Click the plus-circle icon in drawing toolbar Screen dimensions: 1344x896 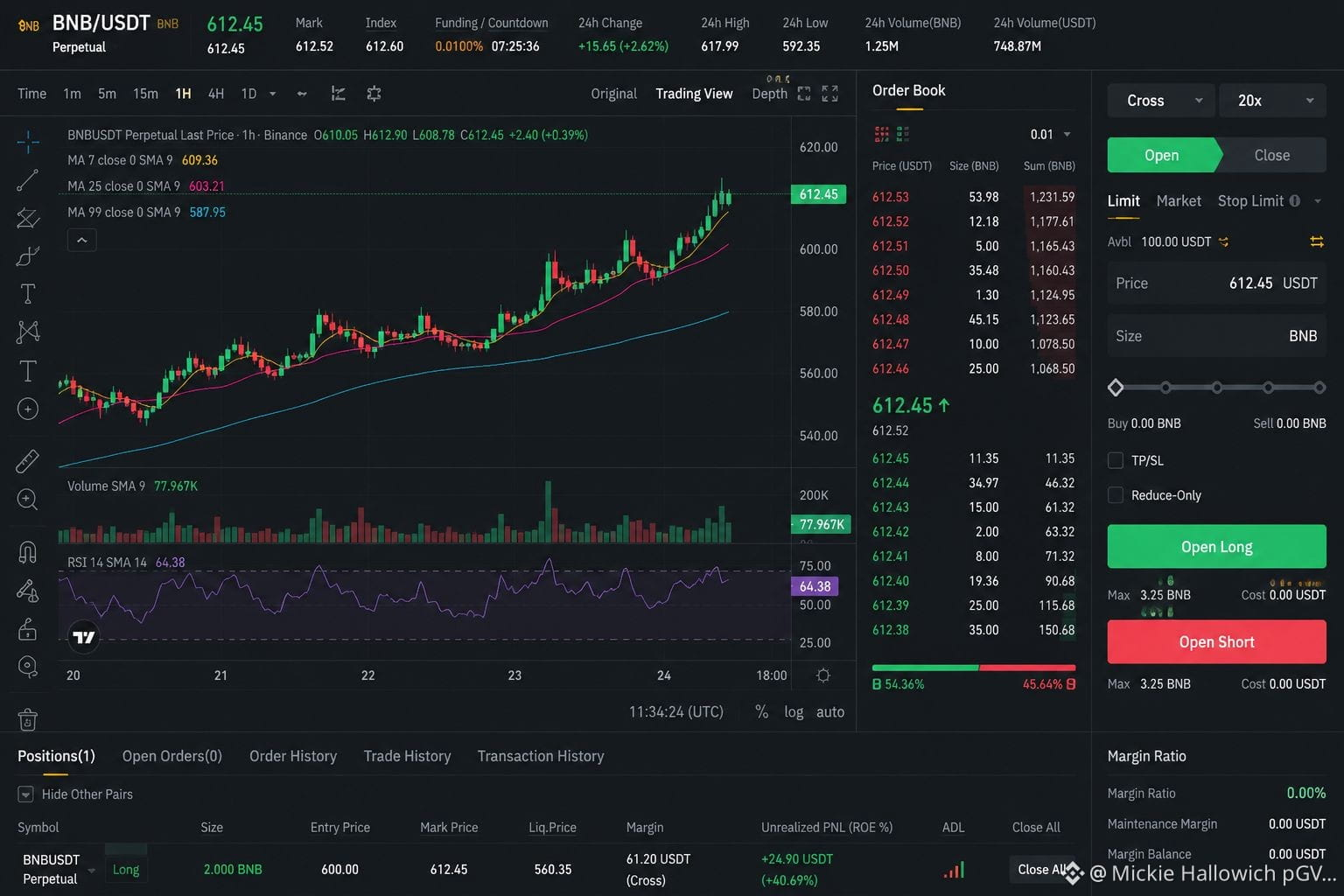pos(28,409)
